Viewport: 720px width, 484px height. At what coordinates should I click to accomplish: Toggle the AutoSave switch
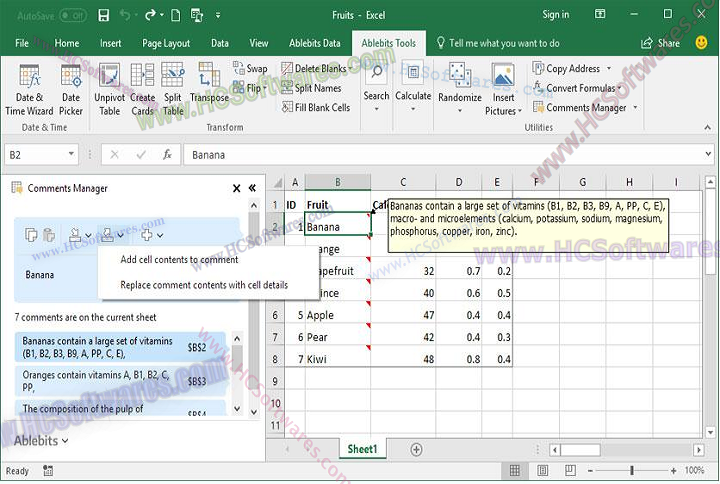pos(73,16)
